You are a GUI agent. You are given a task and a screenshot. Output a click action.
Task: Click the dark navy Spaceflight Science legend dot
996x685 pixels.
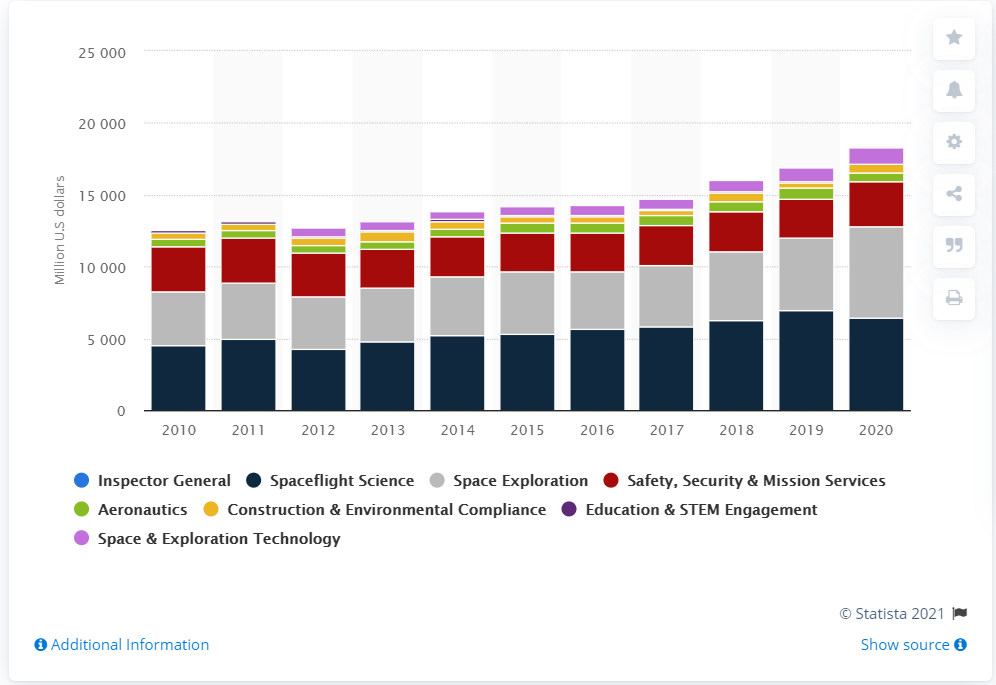pos(253,480)
